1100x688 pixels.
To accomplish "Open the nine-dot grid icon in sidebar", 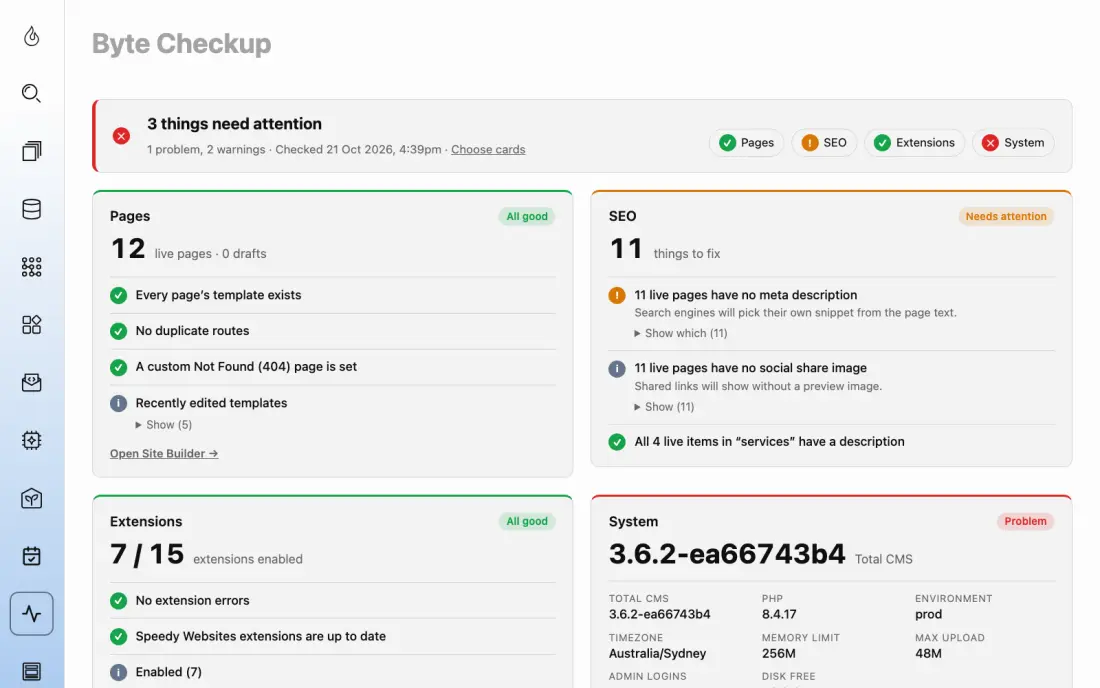I will pos(32,267).
